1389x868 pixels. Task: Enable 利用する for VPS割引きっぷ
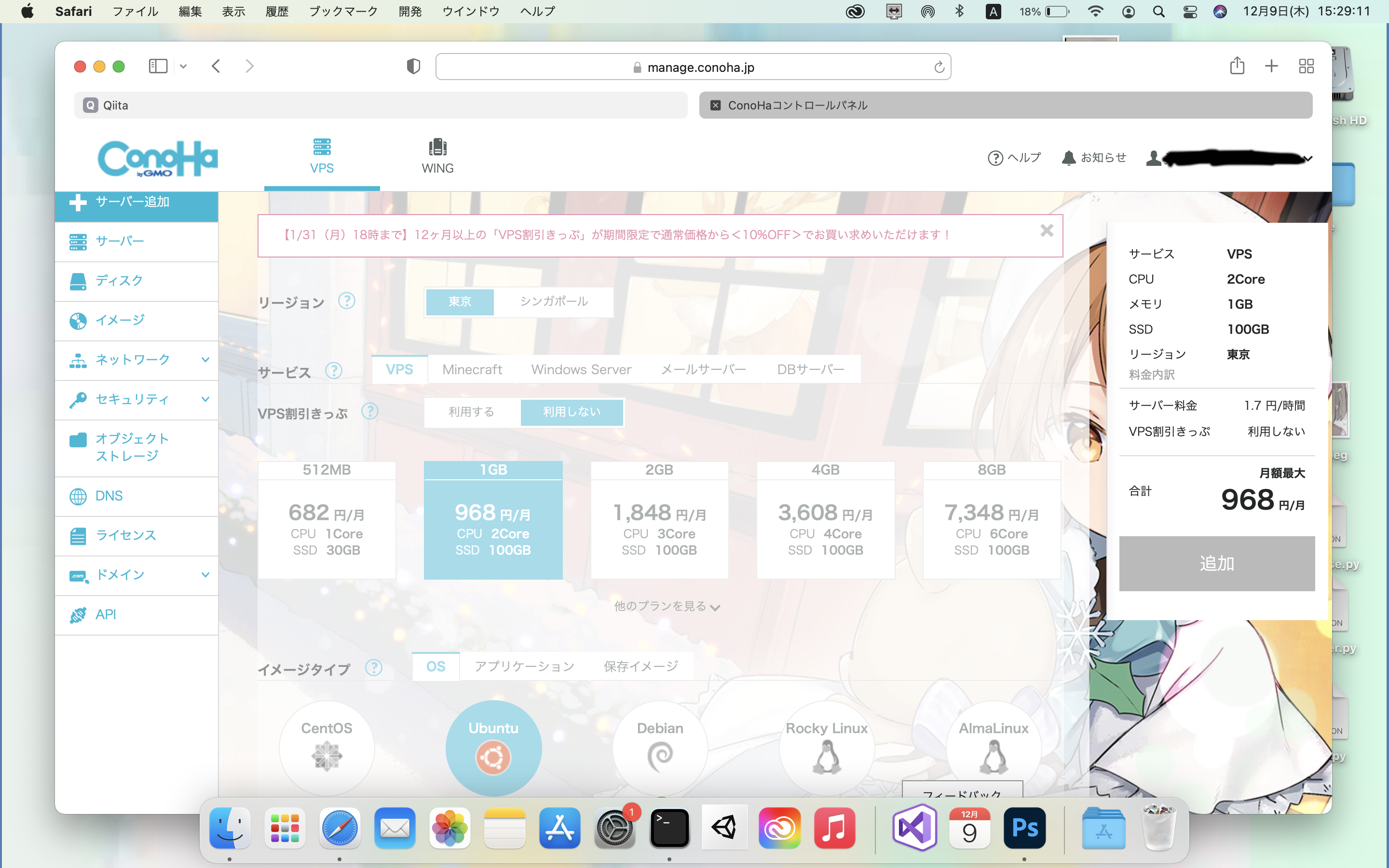471,412
